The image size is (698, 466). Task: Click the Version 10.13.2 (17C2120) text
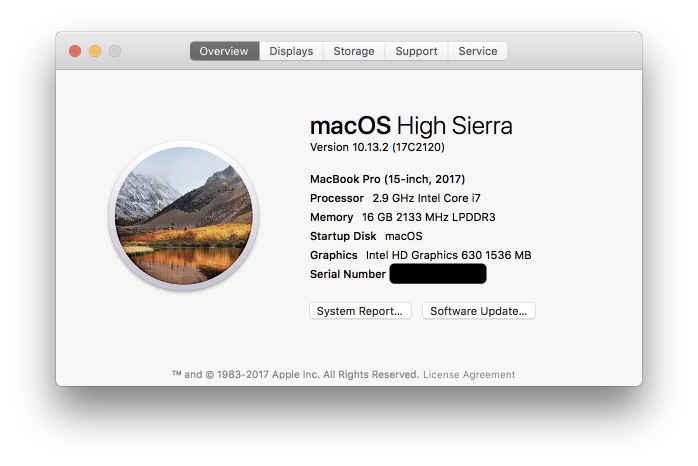[377, 147]
